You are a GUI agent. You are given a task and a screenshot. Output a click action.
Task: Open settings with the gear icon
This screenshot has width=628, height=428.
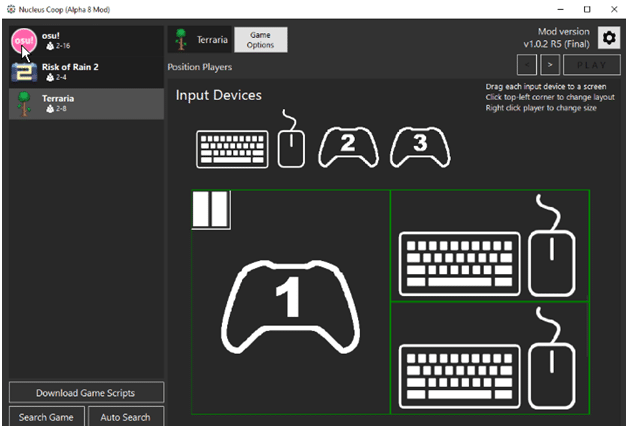[609, 38]
